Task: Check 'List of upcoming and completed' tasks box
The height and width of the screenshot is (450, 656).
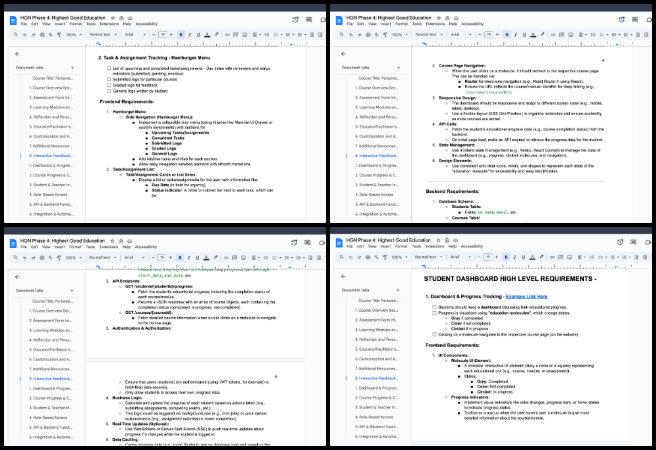Action: [109, 68]
